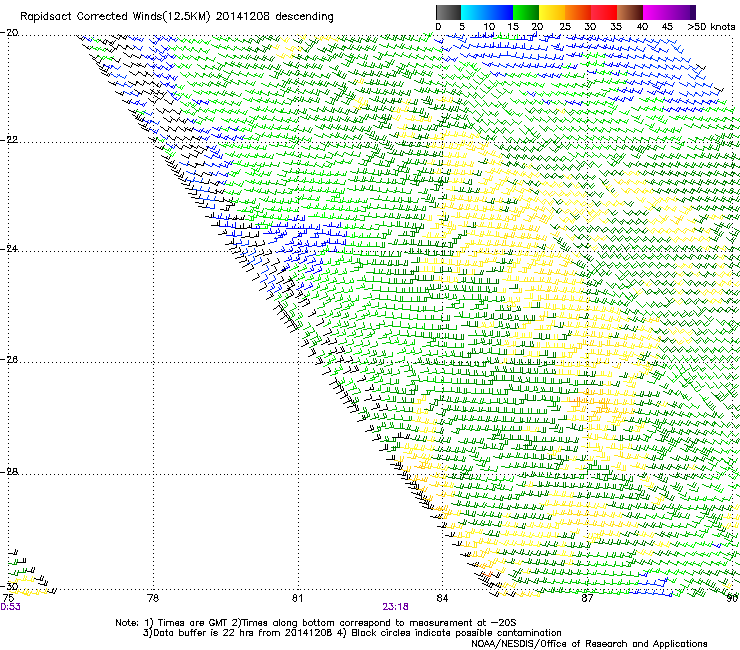Click the longitude label '90'
740x650 pixels.
[x=732, y=598]
